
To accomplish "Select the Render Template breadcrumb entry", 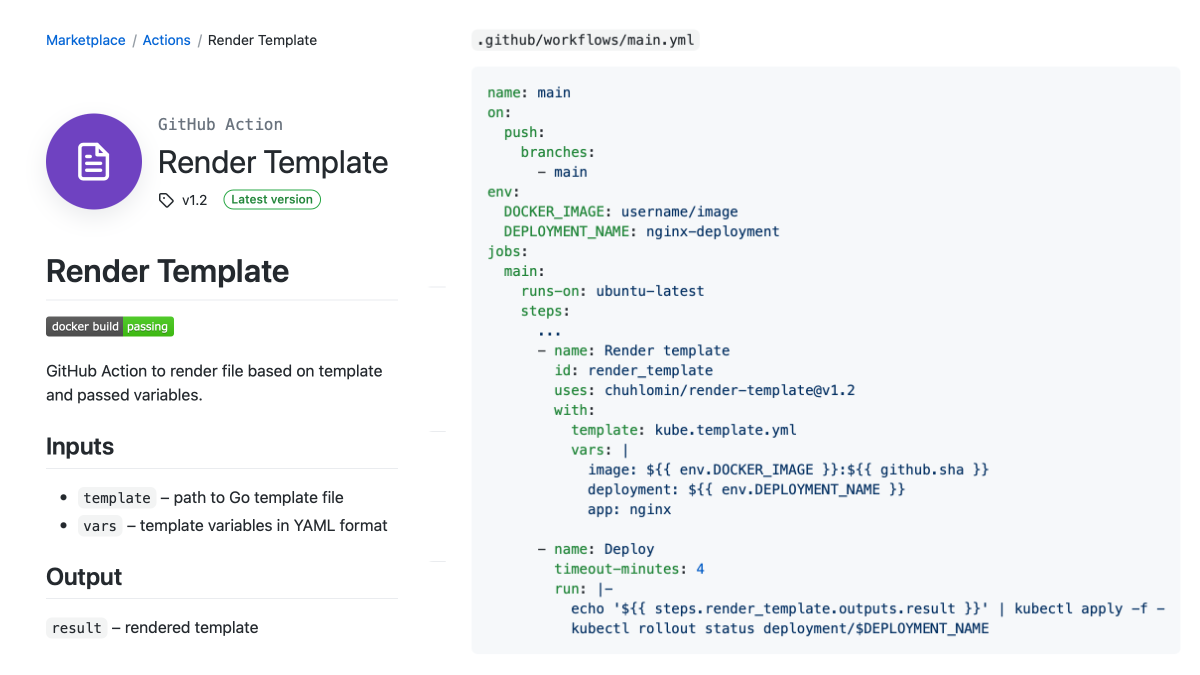I will (x=262, y=40).
